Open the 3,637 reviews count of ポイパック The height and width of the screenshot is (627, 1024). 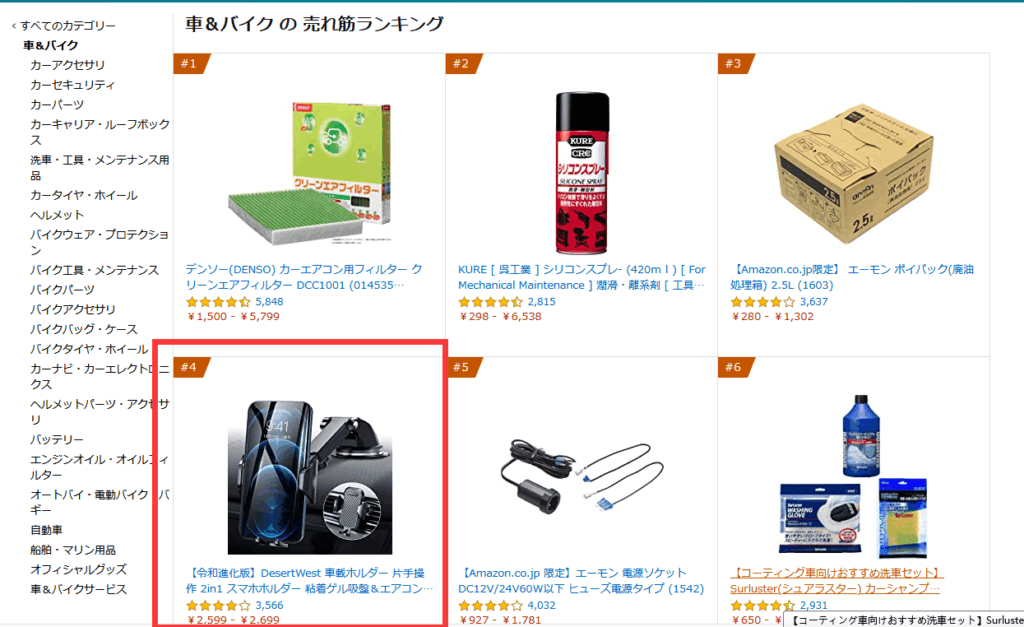click(x=814, y=302)
